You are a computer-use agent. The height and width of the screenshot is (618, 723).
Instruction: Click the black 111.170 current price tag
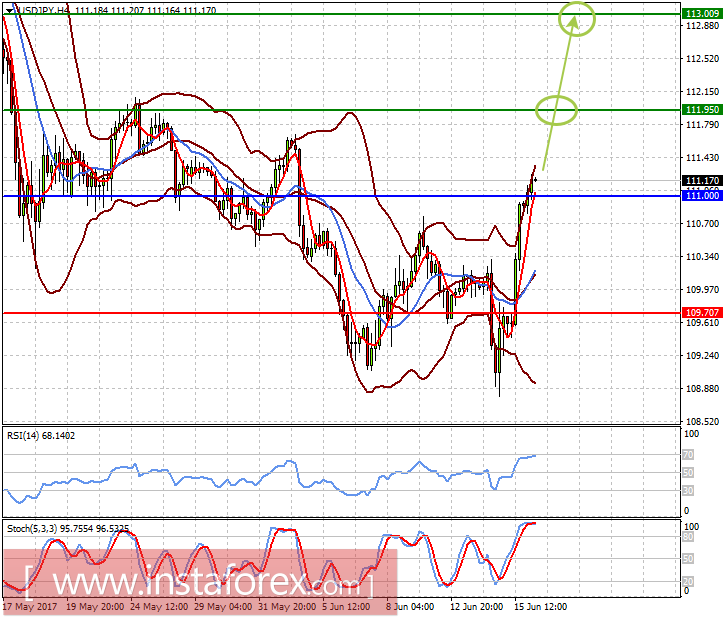click(702, 180)
